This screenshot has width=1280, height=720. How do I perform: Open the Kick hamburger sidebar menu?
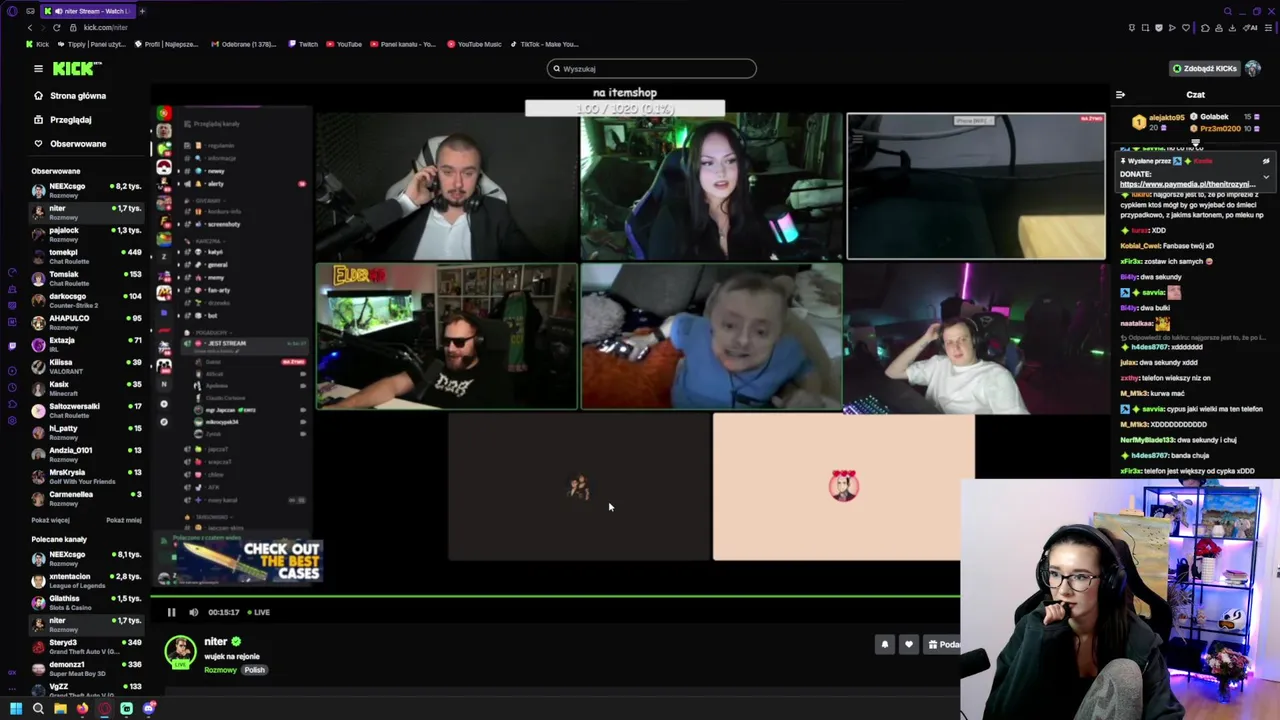pyautogui.click(x=38, y=68)
